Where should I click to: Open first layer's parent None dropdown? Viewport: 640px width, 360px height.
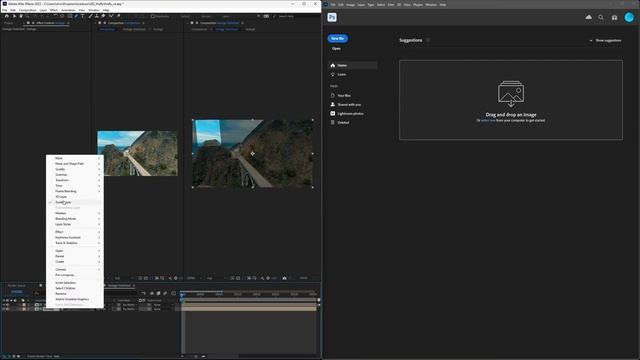(x=162, y=304)
